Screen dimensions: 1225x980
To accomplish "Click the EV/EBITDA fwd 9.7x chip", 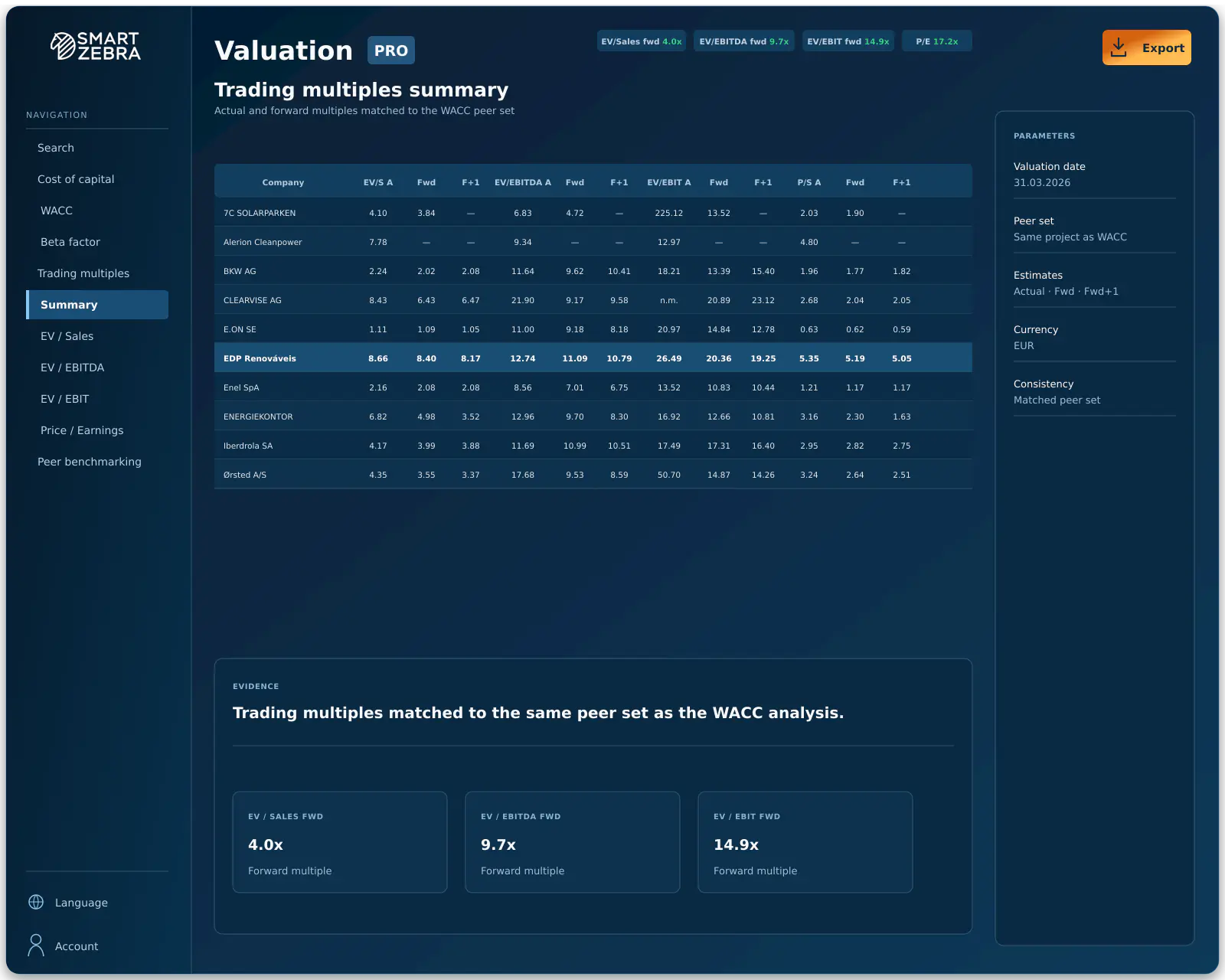I will click(744, 41).
